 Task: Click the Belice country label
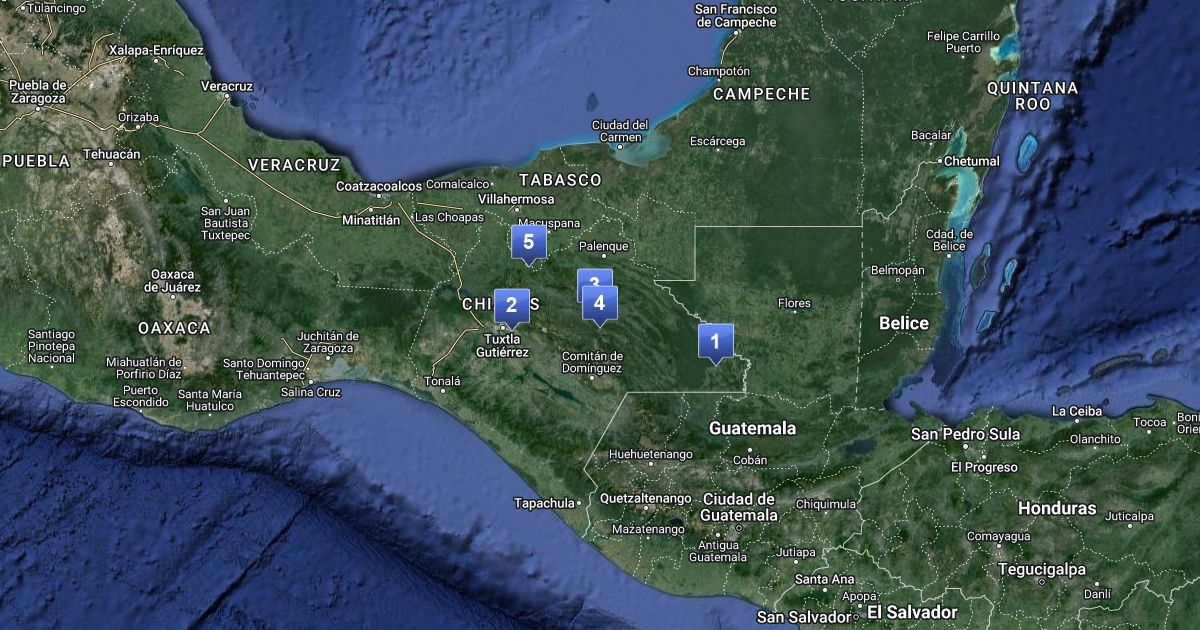coord(904,323)
